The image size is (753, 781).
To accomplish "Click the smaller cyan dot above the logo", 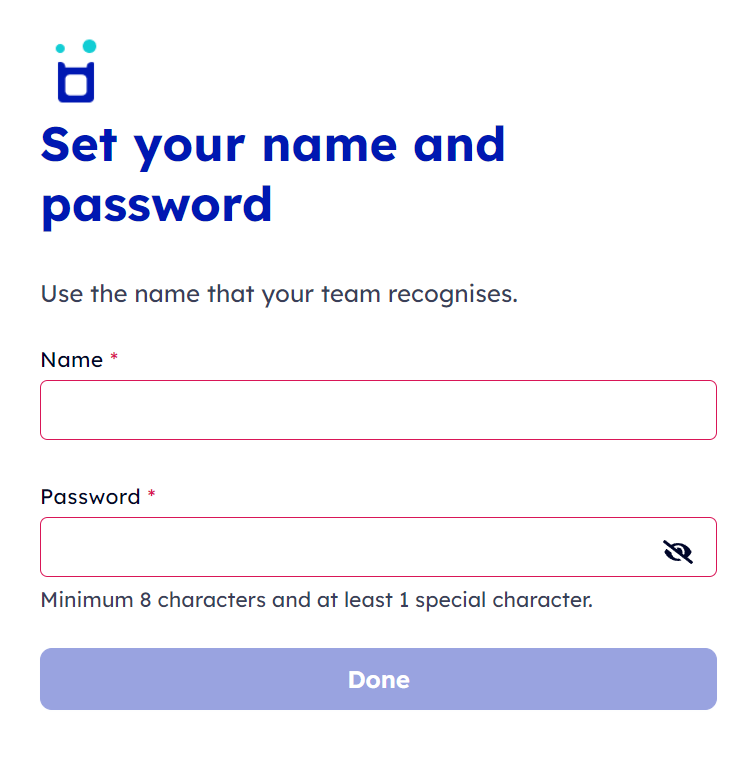I will pyautogui.click(x=60, y=48).
